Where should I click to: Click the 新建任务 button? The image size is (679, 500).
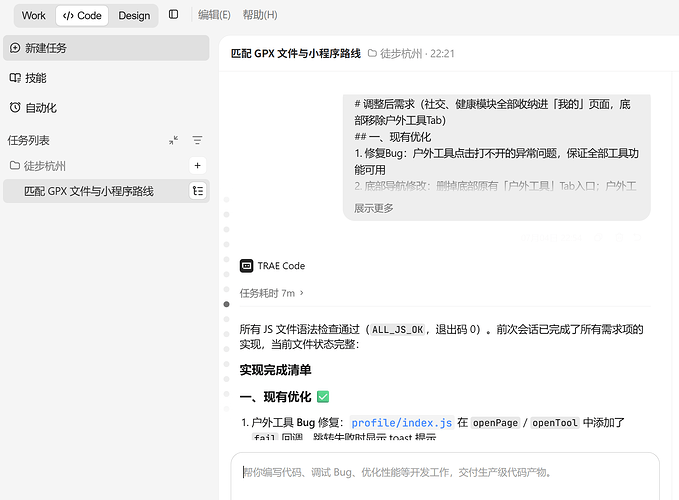tap(106, 48)
